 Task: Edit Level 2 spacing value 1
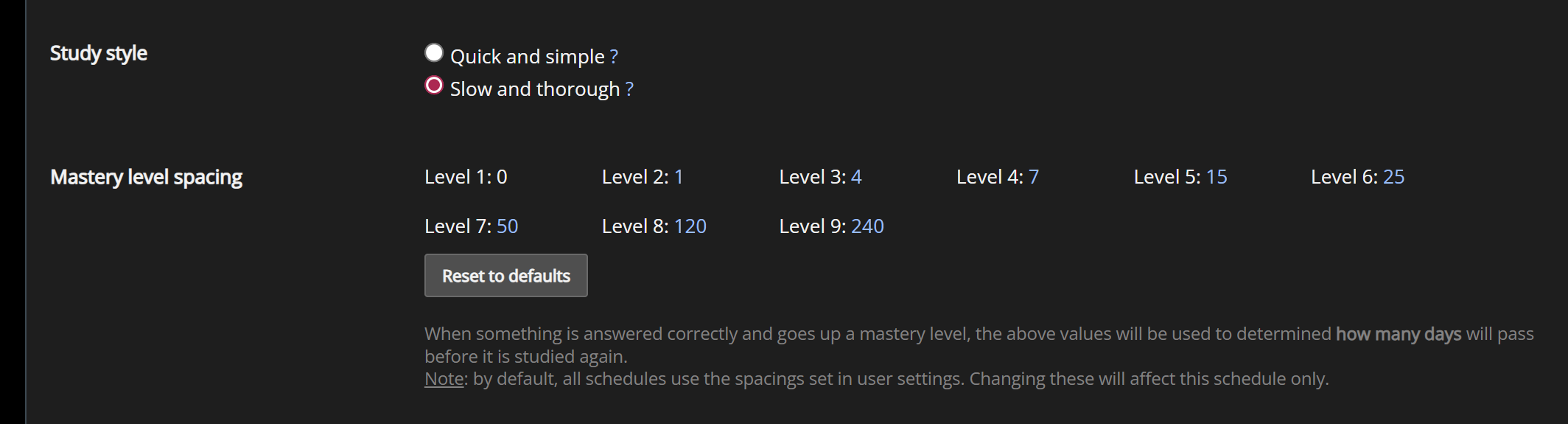[679, 177]
